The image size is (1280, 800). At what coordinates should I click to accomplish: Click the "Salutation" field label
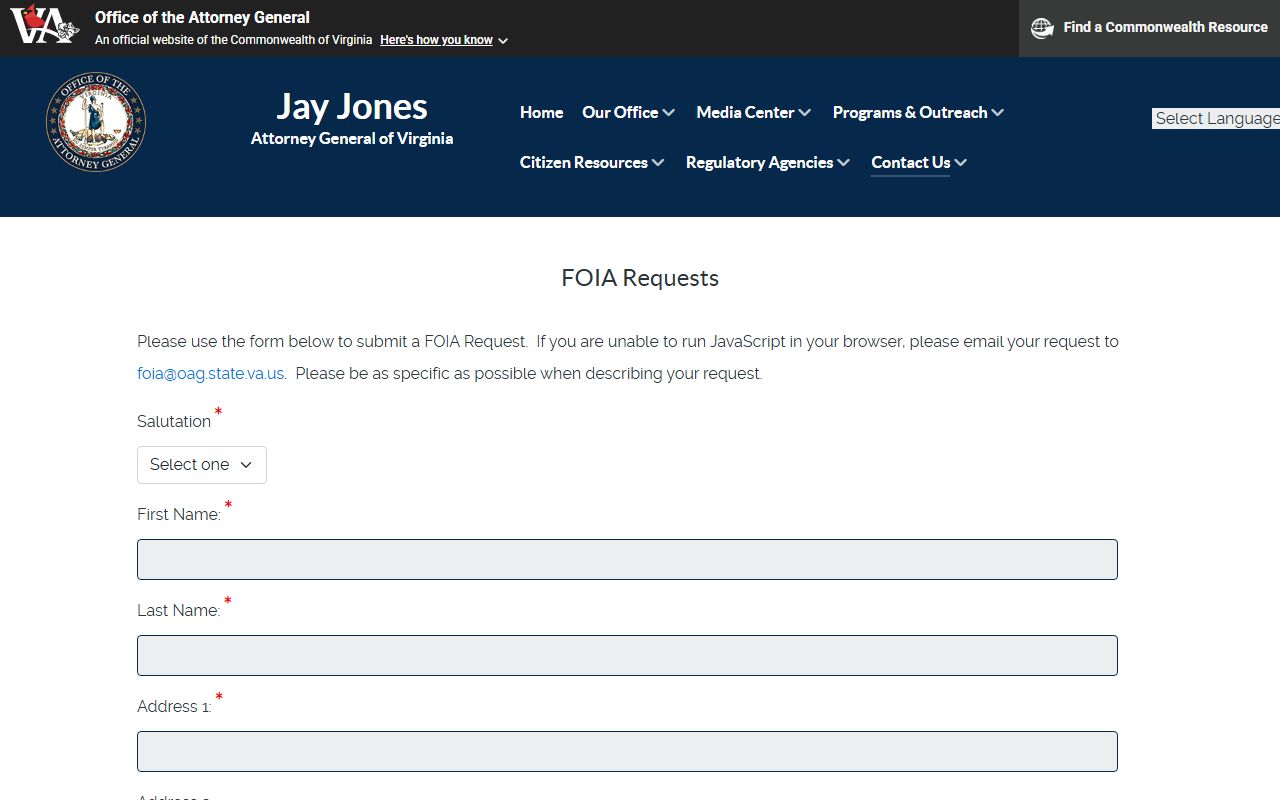pos(174,422)
